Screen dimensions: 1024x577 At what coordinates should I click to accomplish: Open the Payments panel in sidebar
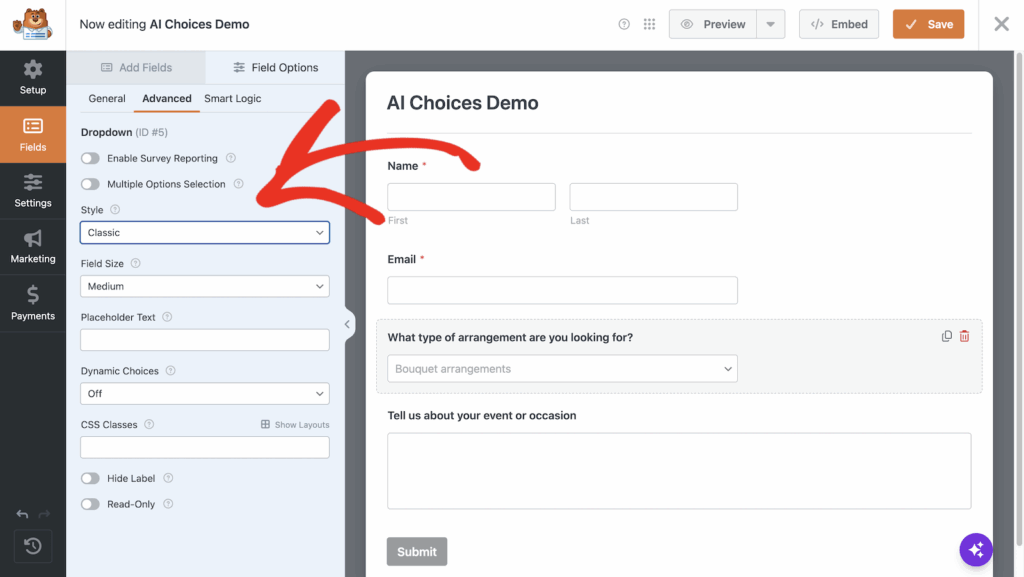pyautogui.click(x=33, y=304)
